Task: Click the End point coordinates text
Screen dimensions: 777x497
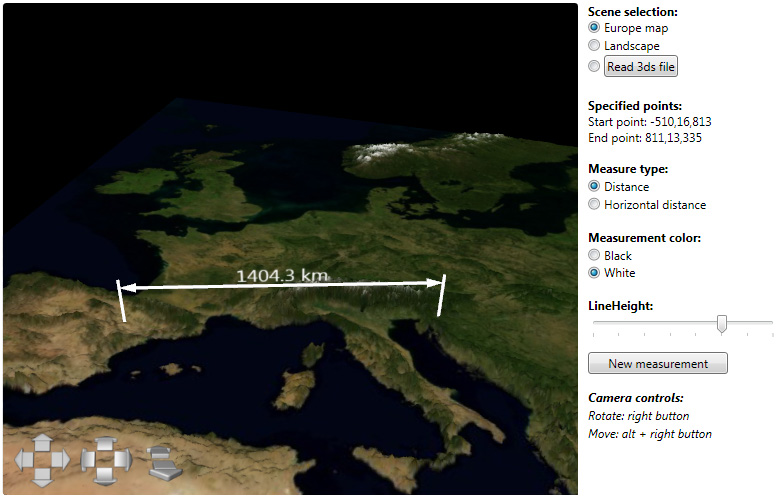Action: point(645,138)
